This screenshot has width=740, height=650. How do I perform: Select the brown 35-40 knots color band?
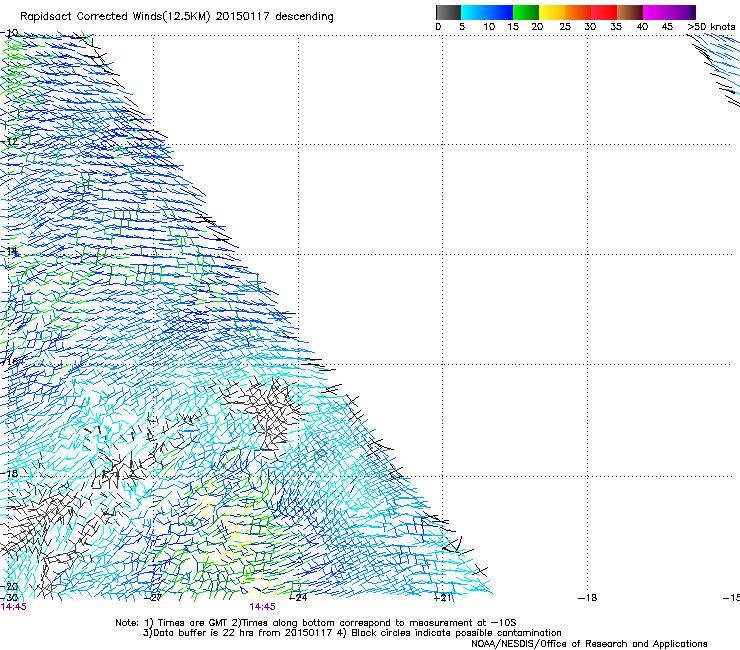point(630,12)
